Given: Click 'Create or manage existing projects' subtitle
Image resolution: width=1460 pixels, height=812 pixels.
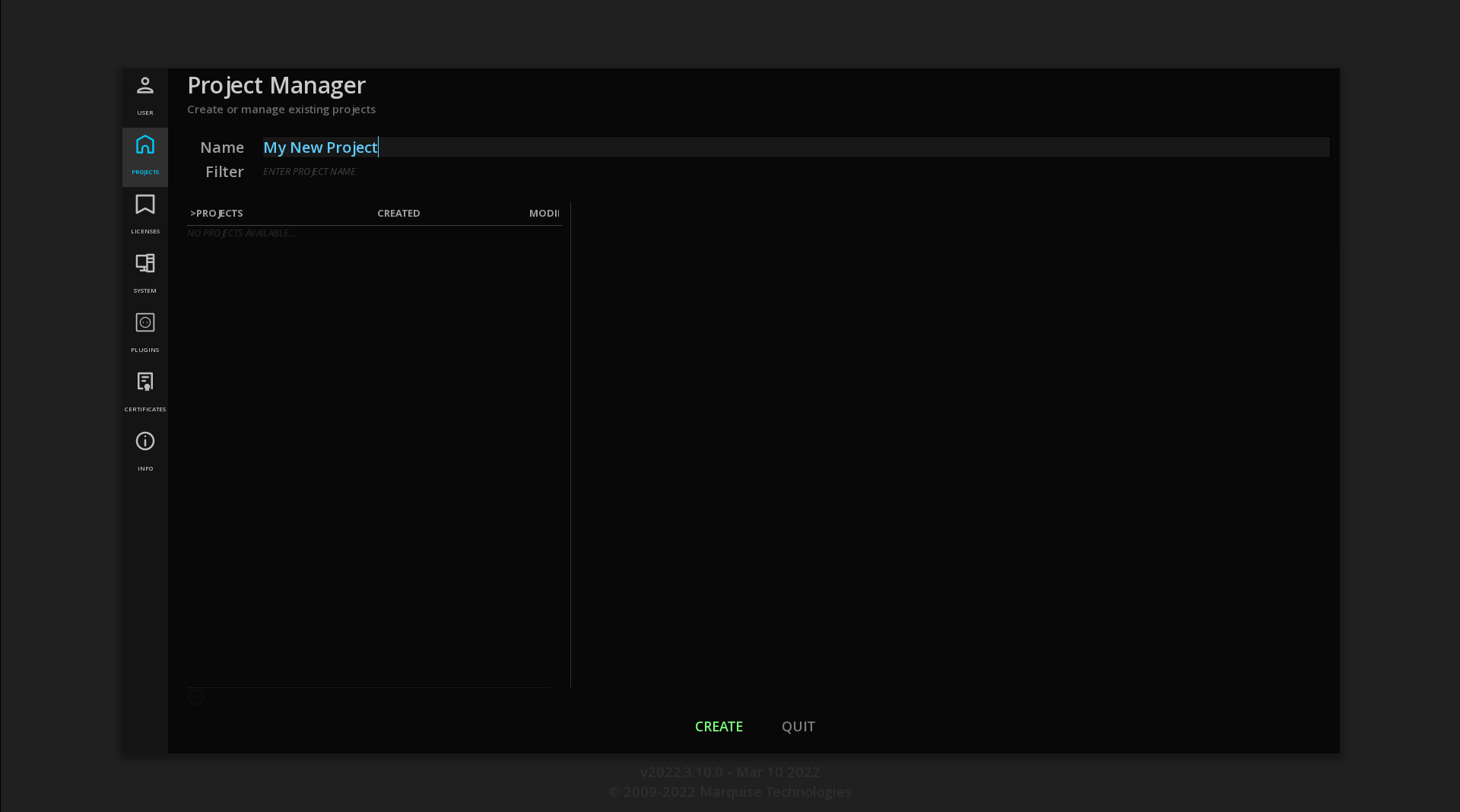Looking at the screenshot, I should click(x=281, y=109).
